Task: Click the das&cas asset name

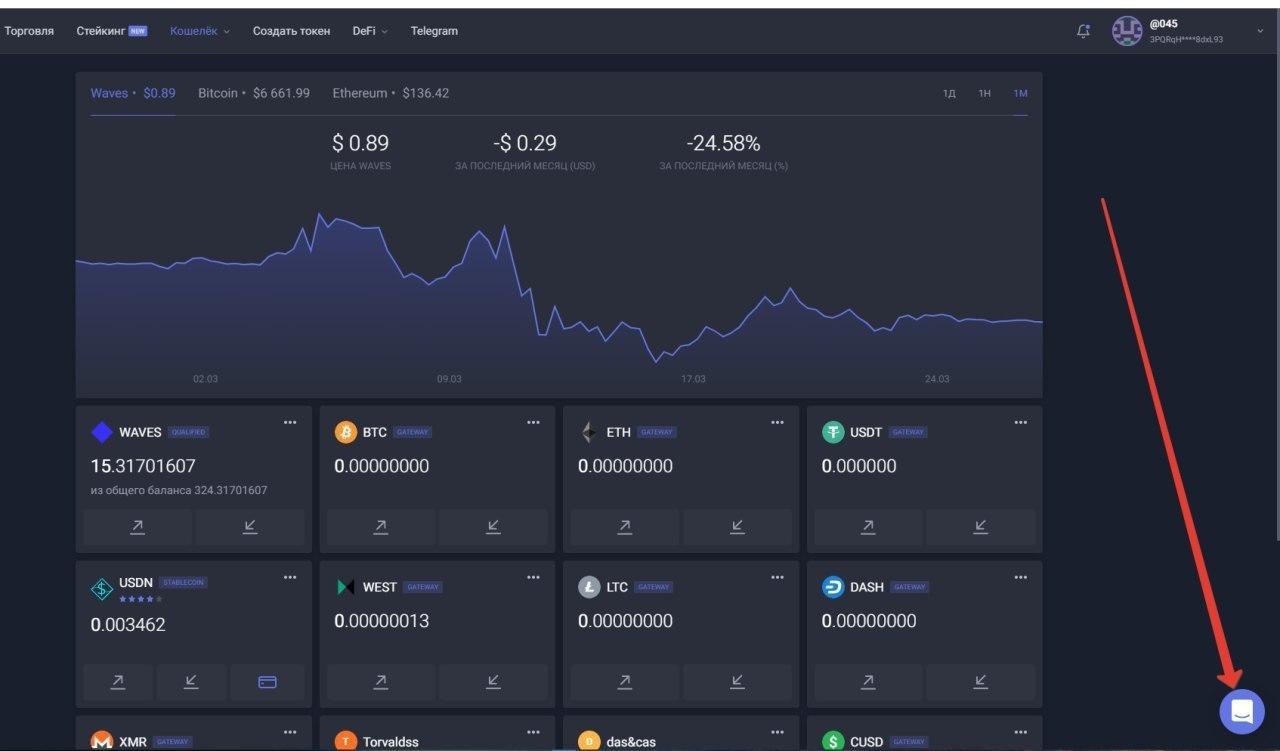Action: (631, 742)
